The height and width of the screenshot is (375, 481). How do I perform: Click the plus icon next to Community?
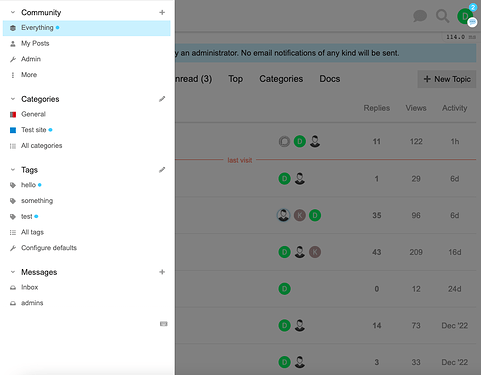pyautogui.click(x=162, y=12)
